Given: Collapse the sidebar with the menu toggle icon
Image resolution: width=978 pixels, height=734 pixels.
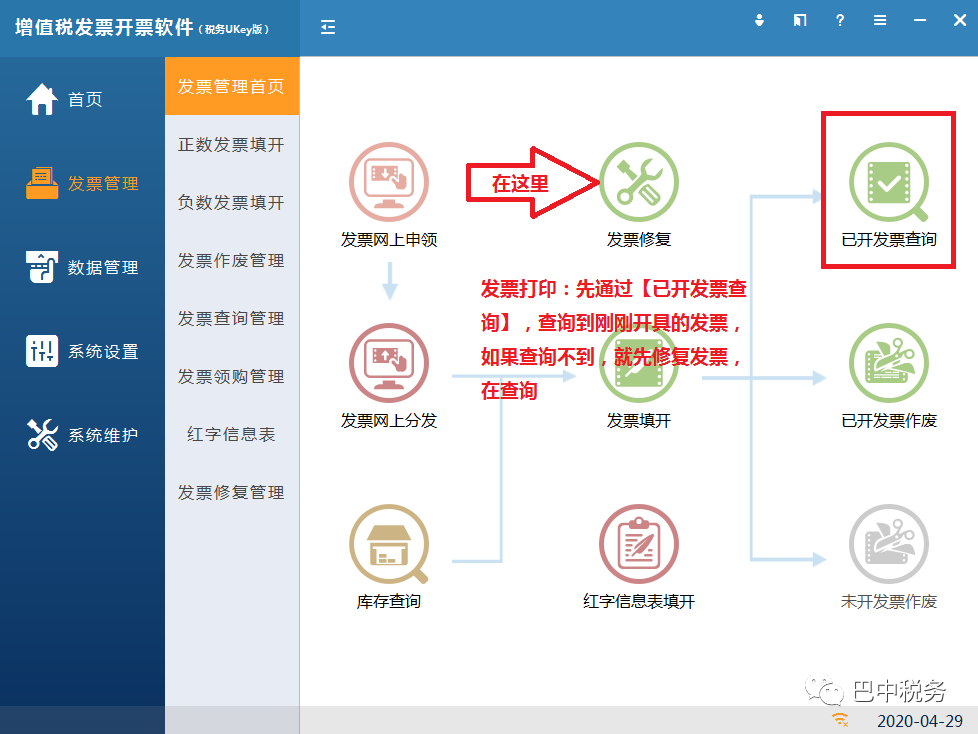Looking at the screenshot, I should 328,27.
